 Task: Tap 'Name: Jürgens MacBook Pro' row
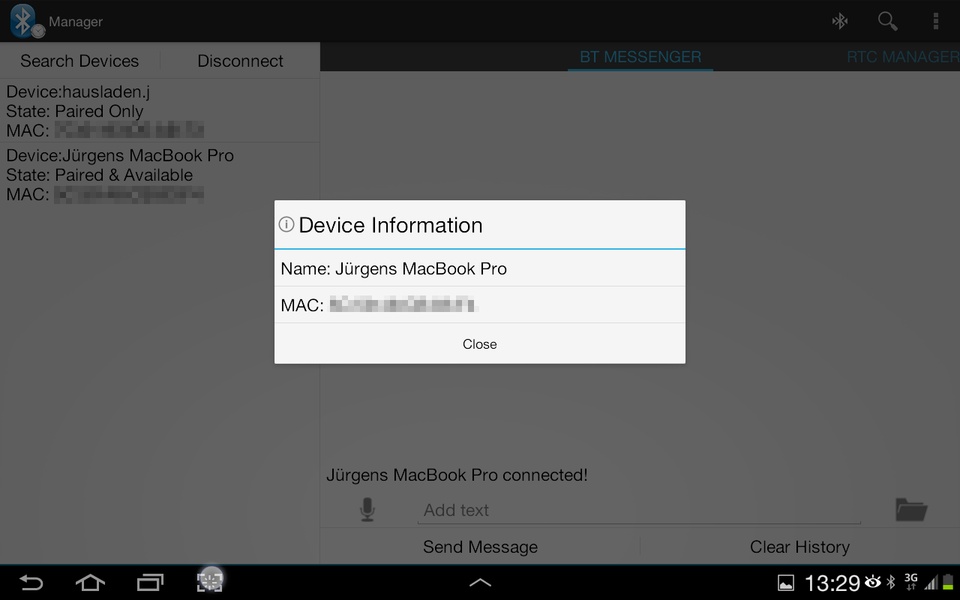[480, 269]
